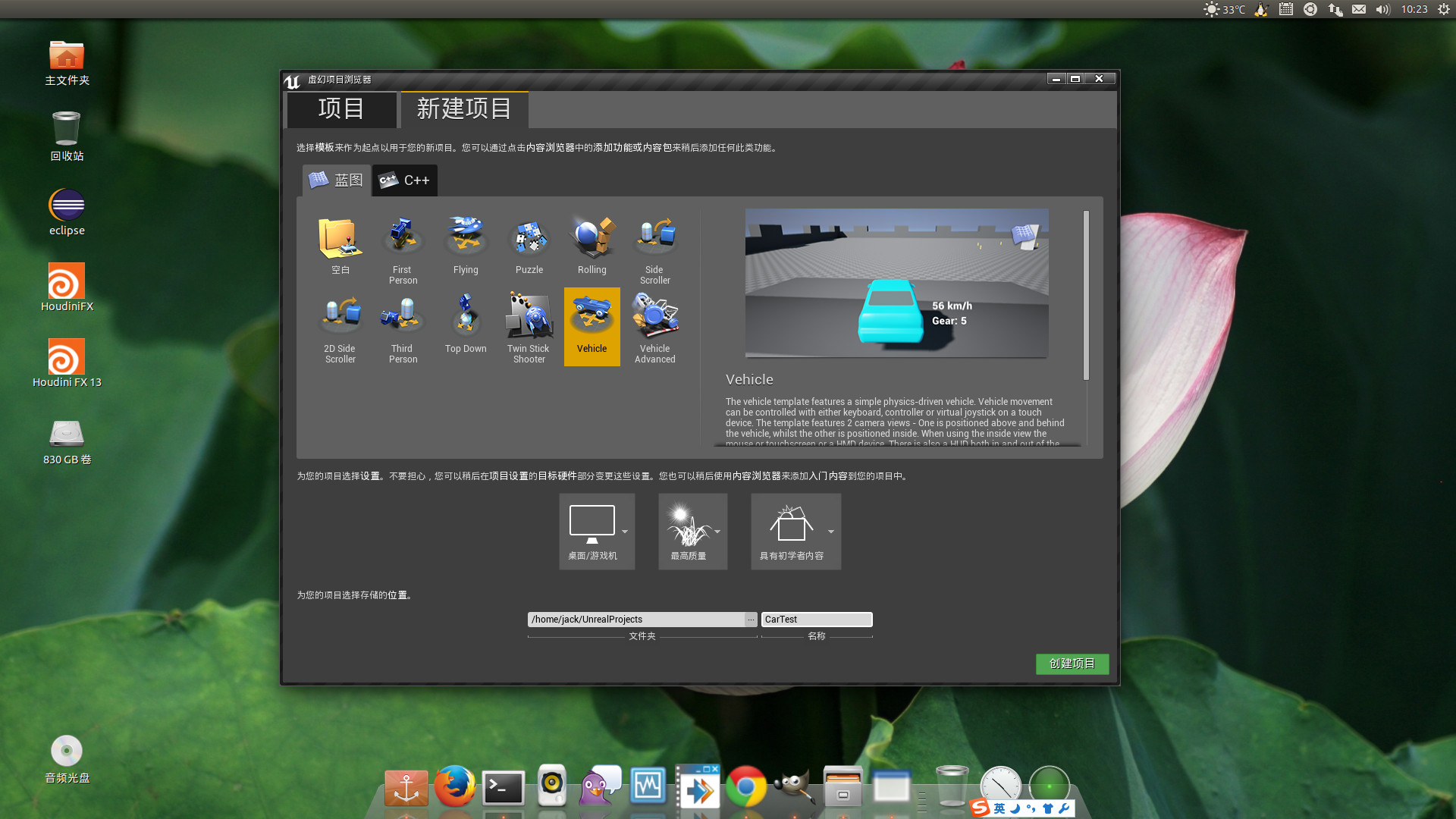
Task: Switch to the C++ template tab
Action: (405, 180)
